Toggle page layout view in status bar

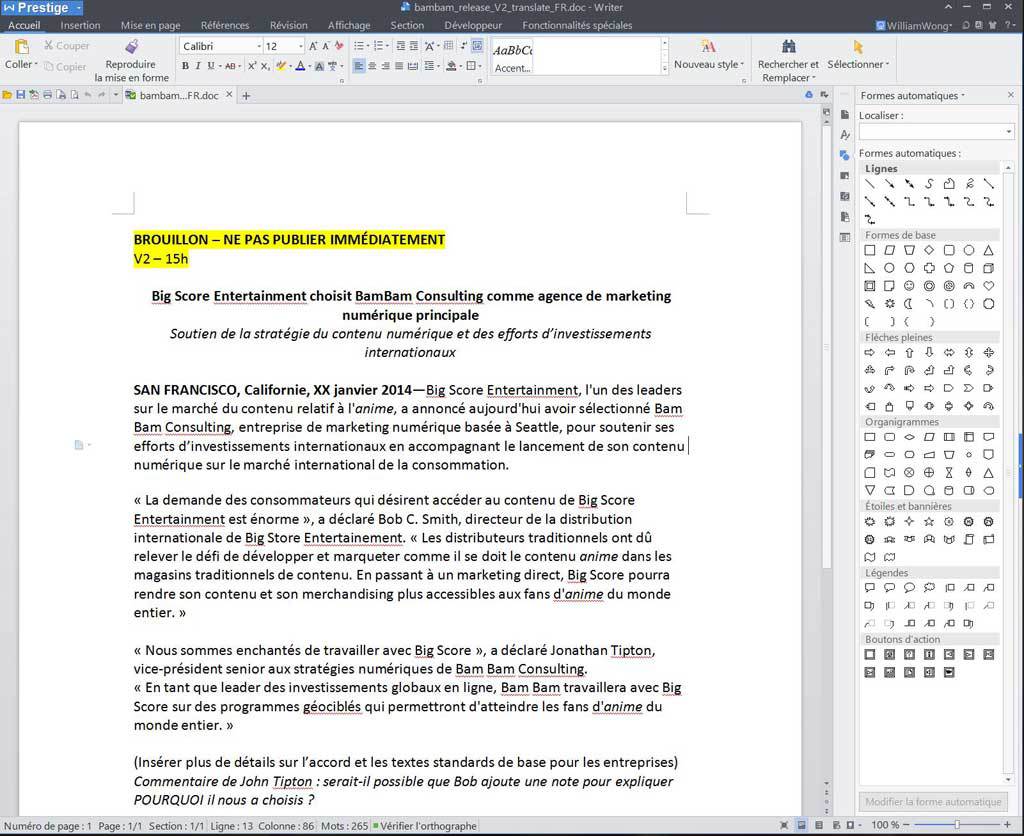click(801, 826)
